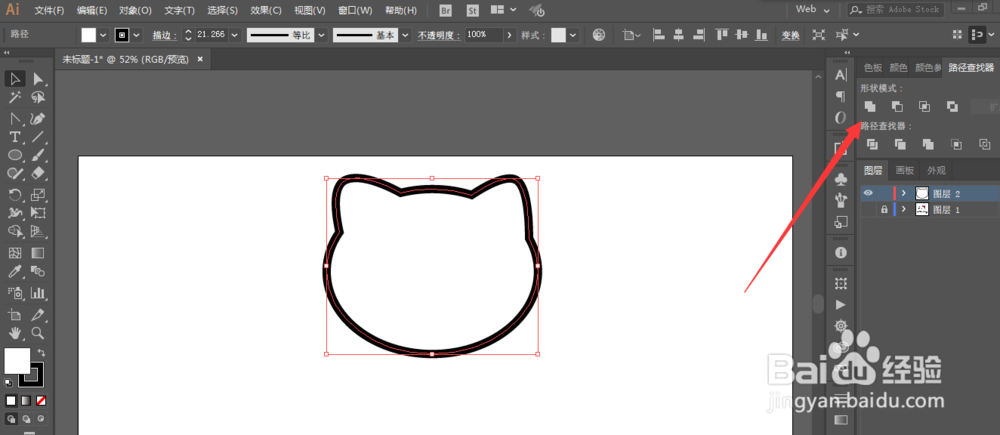Screen dimensions: 1000x435
Task: Click horizontal align left icon
Action: 659,34
